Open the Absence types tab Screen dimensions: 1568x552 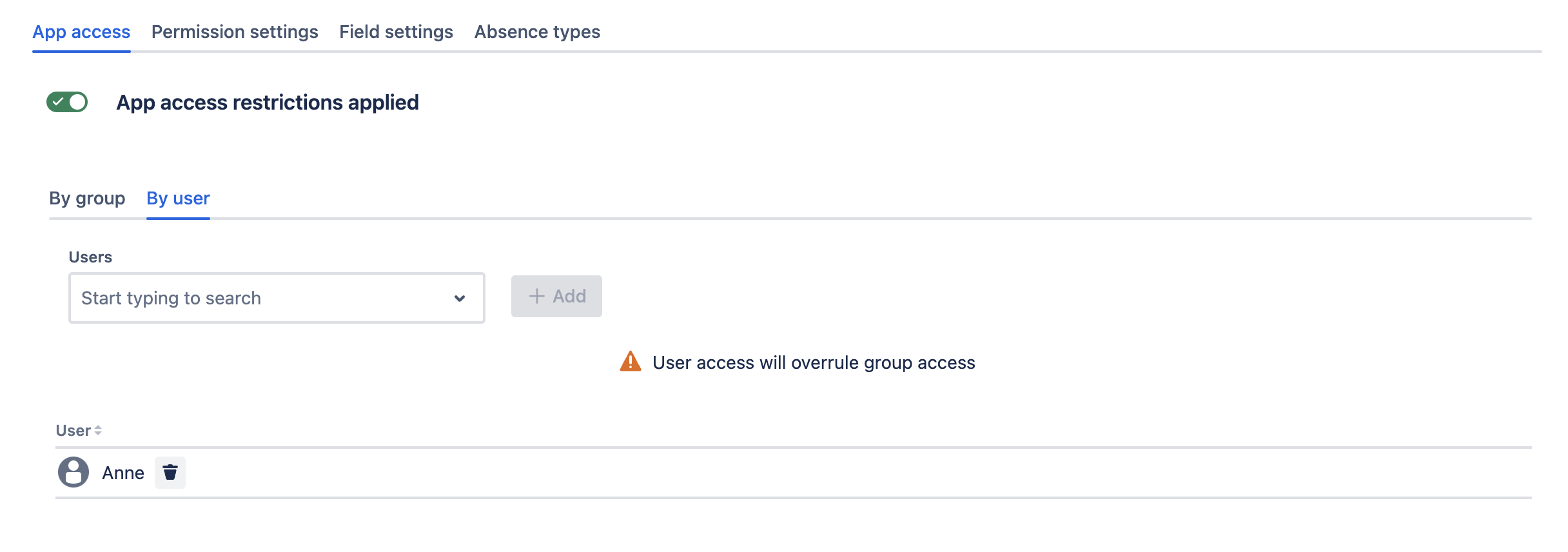point(537,32)
